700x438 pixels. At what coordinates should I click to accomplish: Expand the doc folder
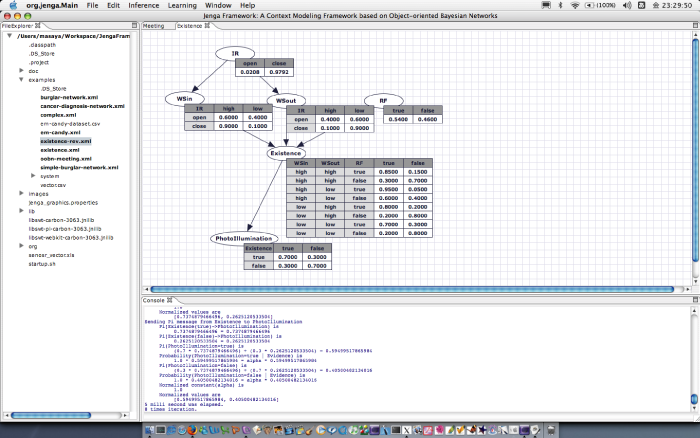(x=22, y=71)
